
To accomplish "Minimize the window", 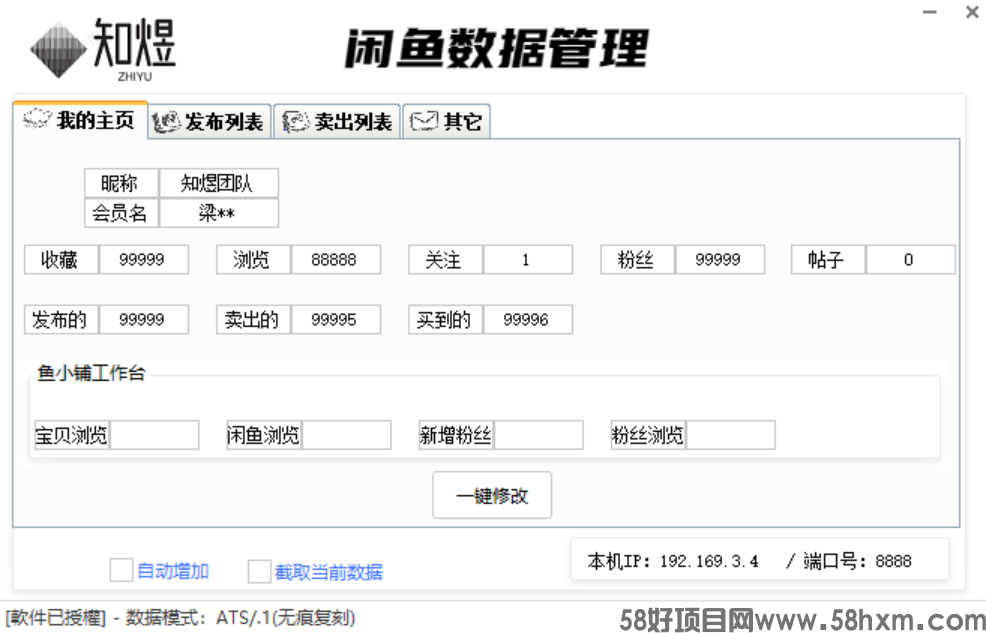I will (930, 12).
